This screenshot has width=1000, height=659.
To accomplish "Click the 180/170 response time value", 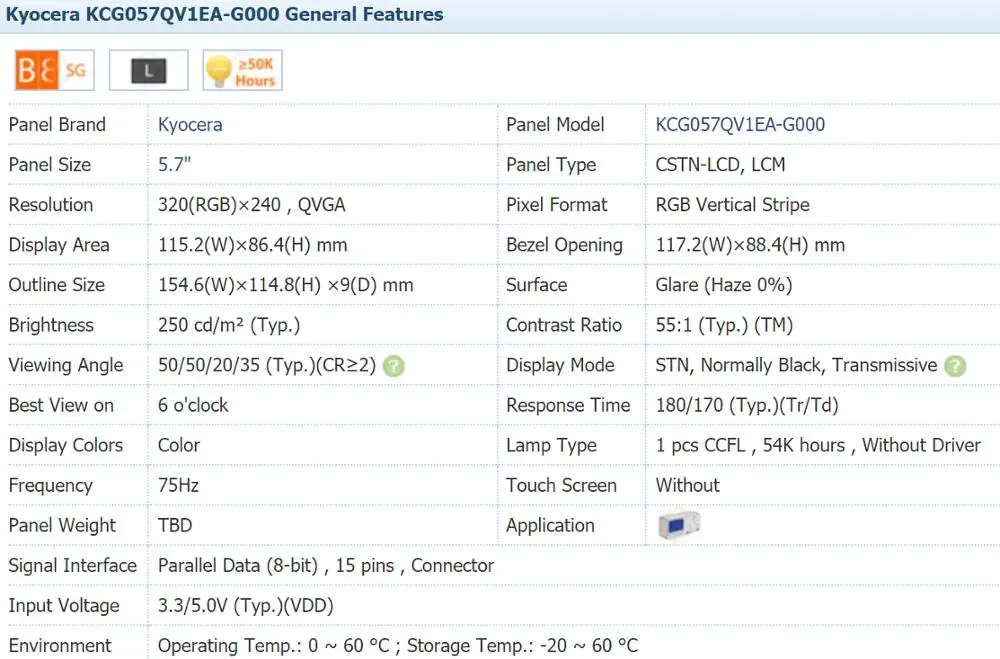I will (x=746, y=405).
